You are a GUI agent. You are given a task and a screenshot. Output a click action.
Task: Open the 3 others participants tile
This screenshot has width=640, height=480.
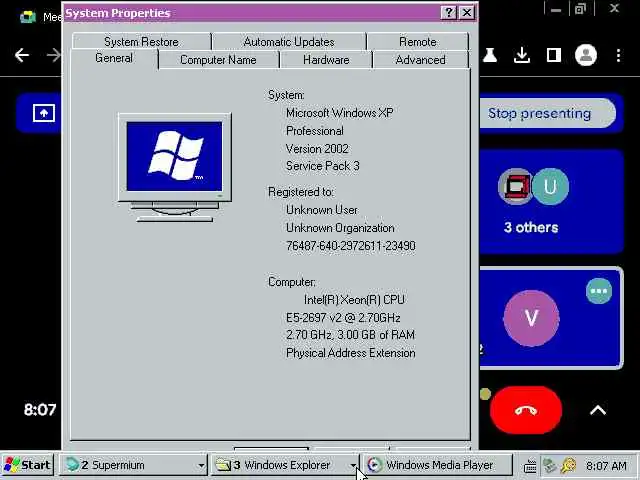pos(551,201)
